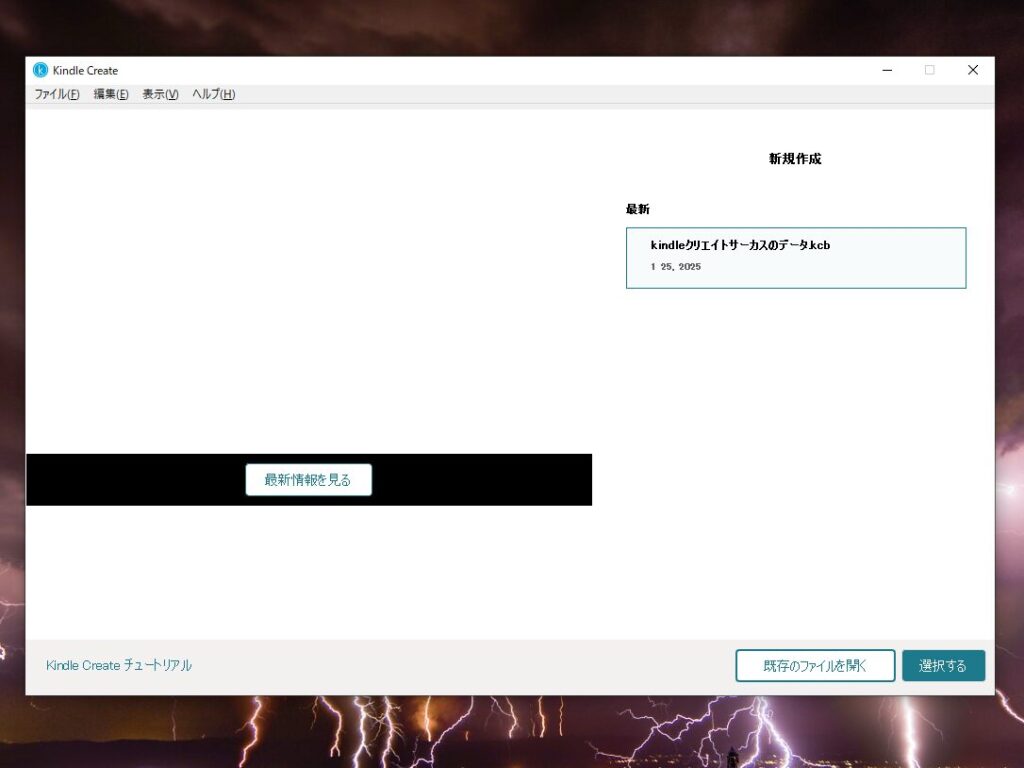Image resolution: width=1024 pixels, height=768 pixels.
Task: Click the Kindle Create app icon in title bar
Action: (x=40, y=70)
